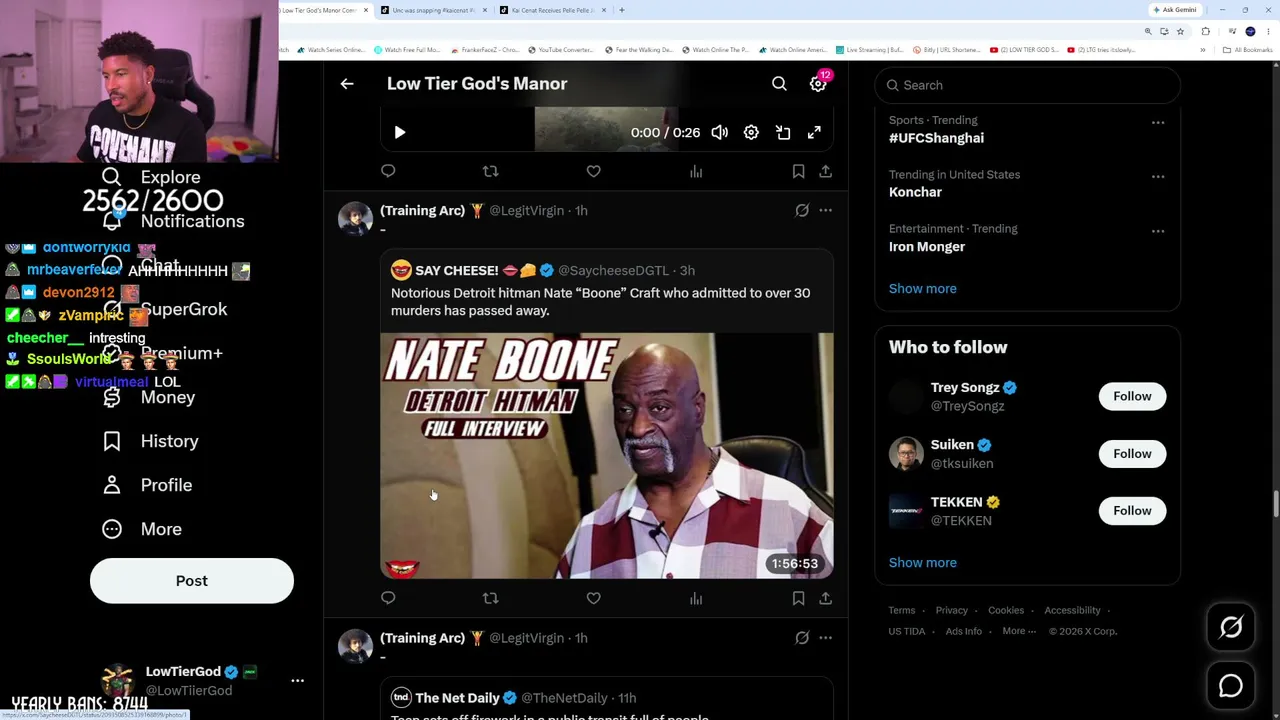Click the Ask Gemini button
The image size is (1280, 720).
1174,10
